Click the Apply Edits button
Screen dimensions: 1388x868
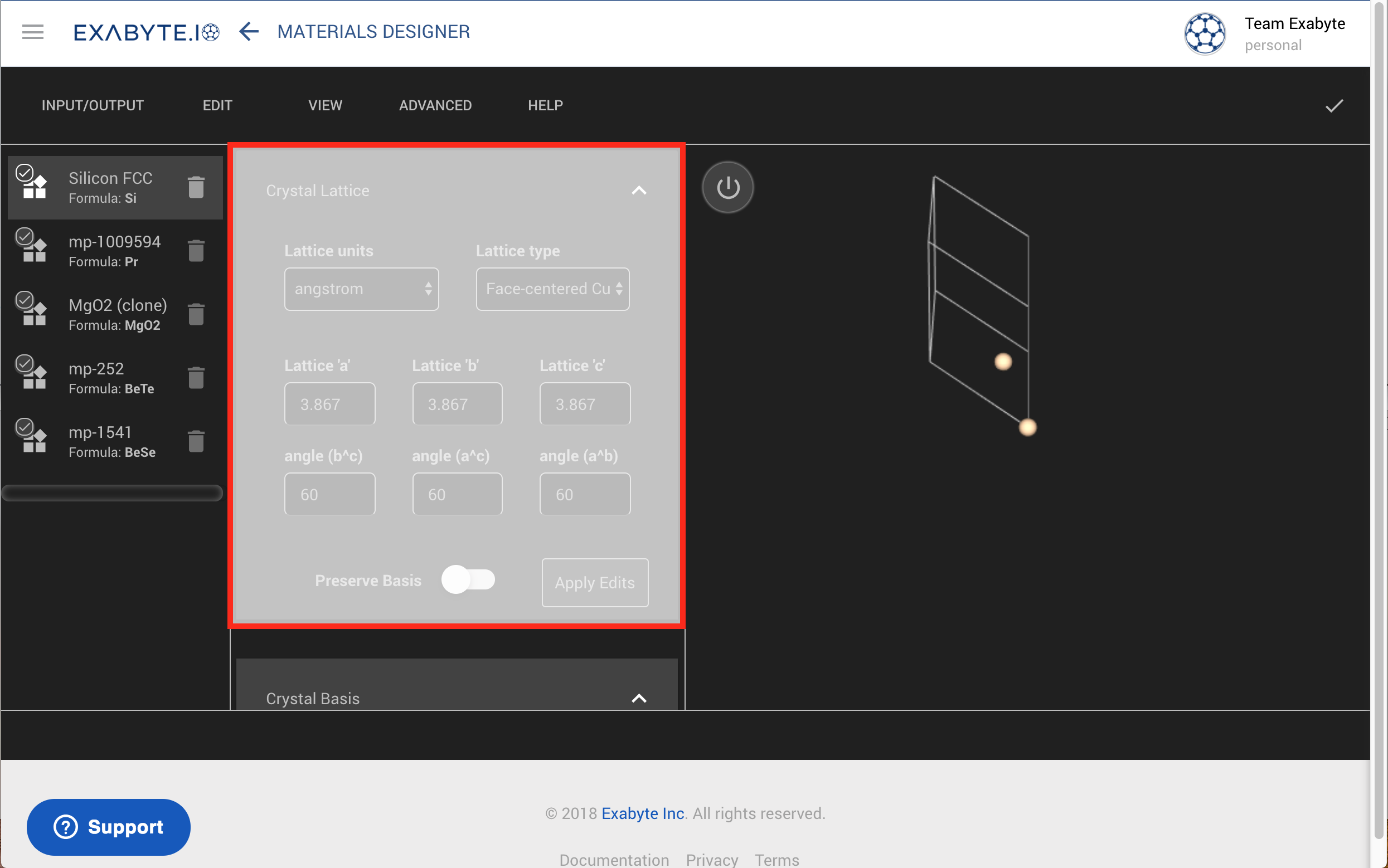(594, 582)
